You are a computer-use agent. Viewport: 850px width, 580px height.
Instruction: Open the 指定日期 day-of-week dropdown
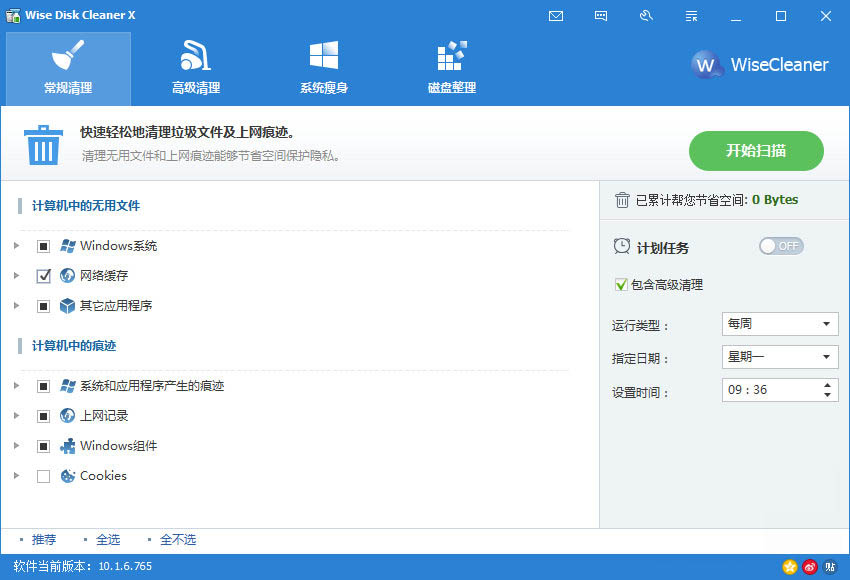[779, 357]
